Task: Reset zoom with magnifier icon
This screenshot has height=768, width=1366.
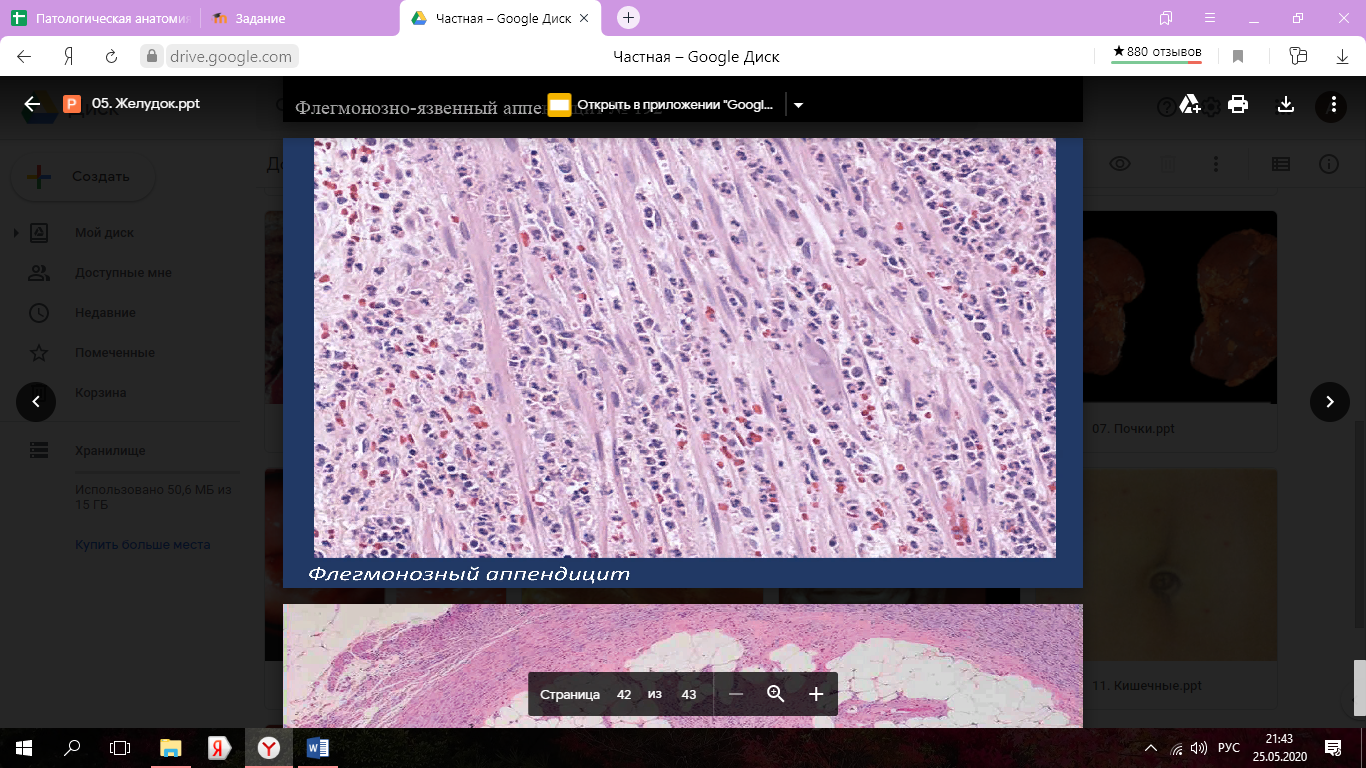Action: click(776, 694)
